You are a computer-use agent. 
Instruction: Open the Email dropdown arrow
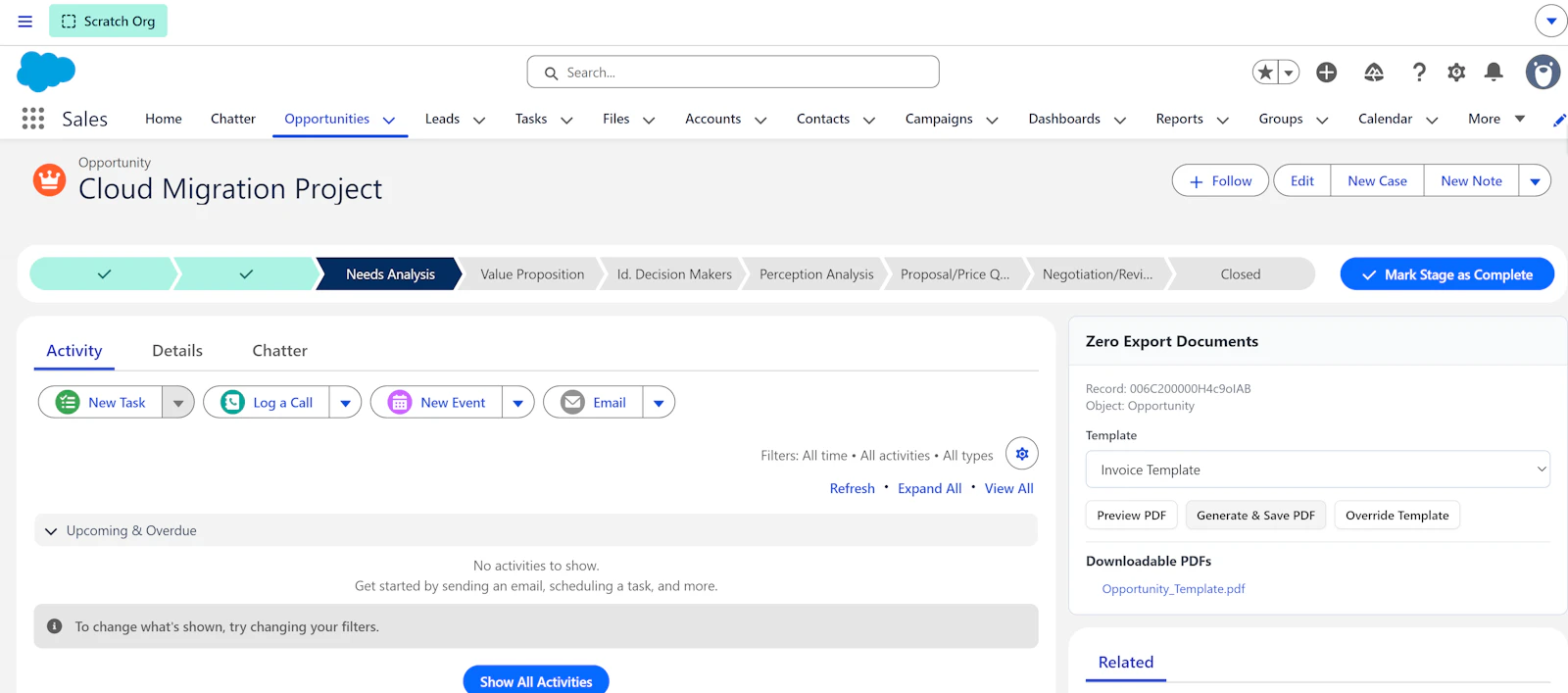pyautogui.click(x=659, y=402)
